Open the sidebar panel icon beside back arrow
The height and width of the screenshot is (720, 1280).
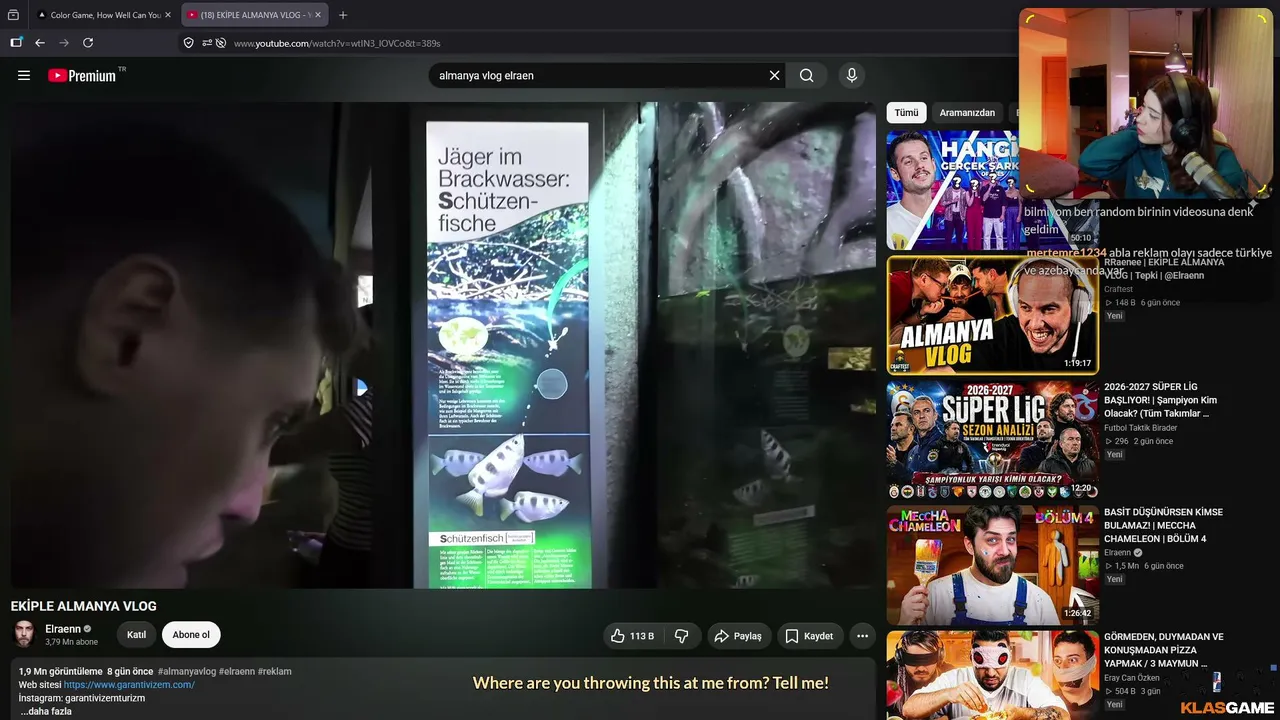tap(16, 43)
